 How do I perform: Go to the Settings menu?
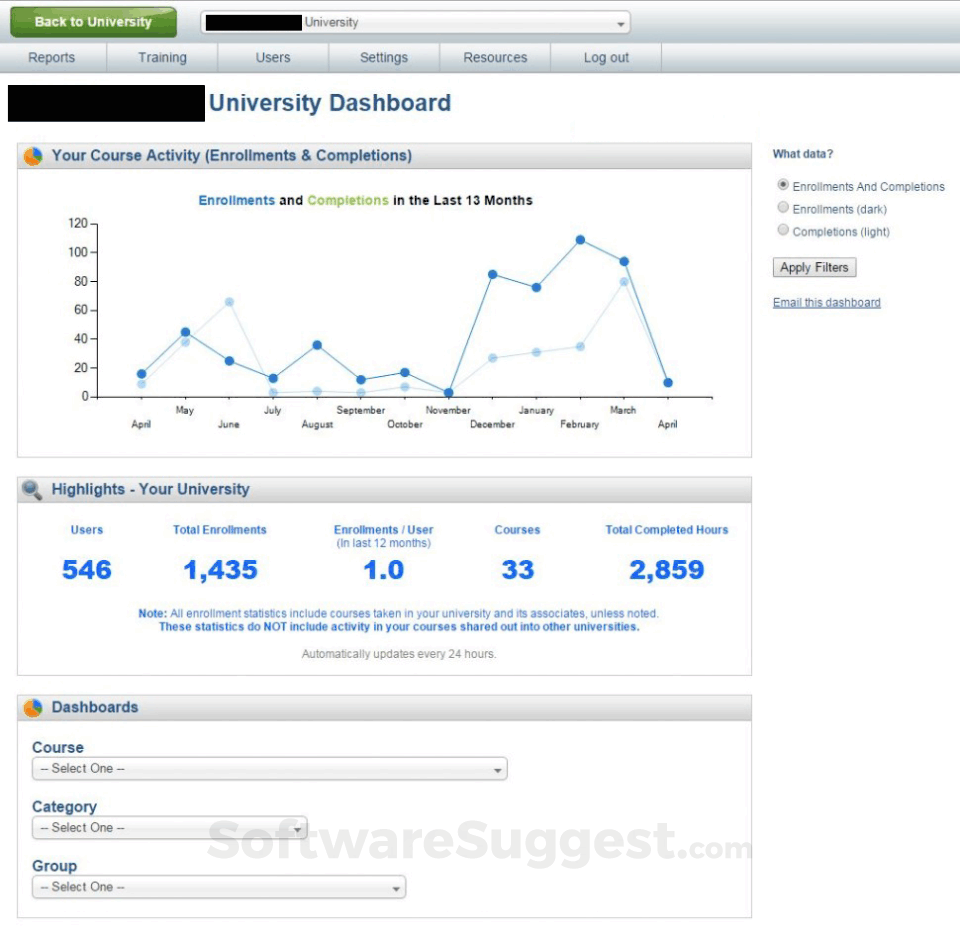(383, 57)
